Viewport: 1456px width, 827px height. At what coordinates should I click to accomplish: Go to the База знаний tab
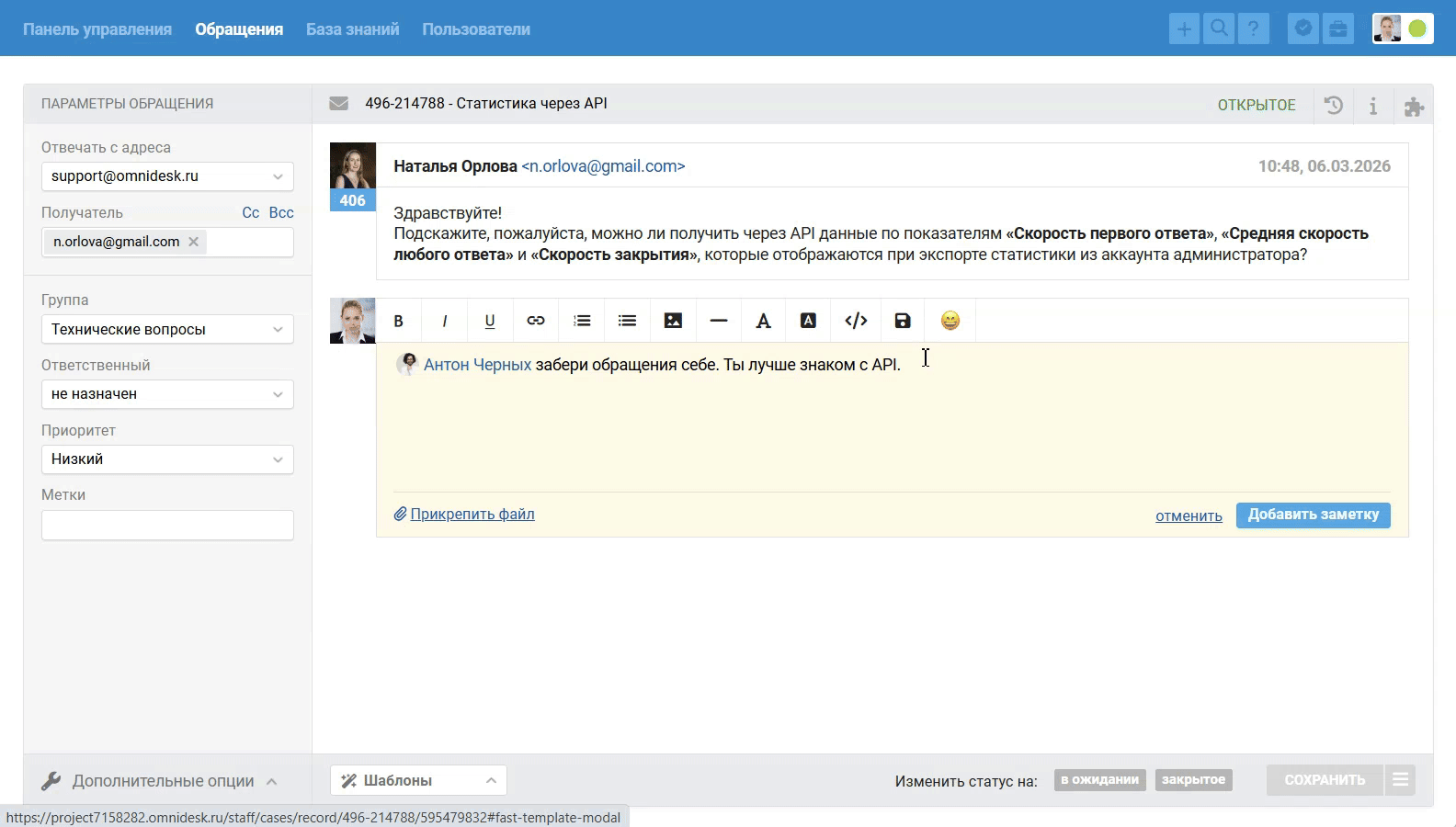[x=352, y=29]
